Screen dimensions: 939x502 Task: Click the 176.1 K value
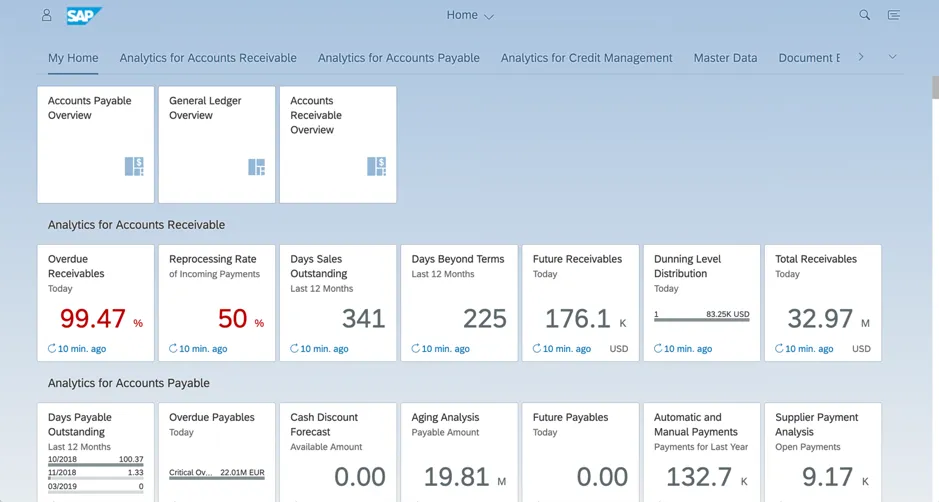[586, 319]
